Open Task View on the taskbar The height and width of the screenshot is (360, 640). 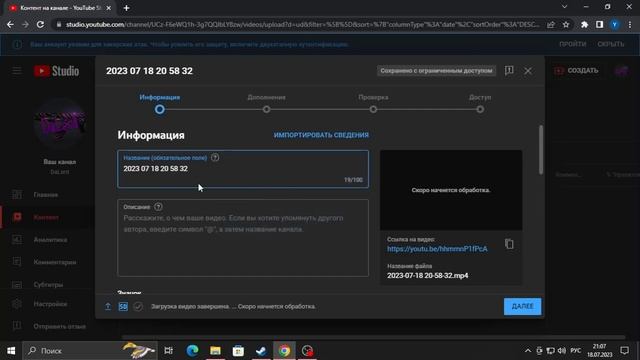pos(168,351)
